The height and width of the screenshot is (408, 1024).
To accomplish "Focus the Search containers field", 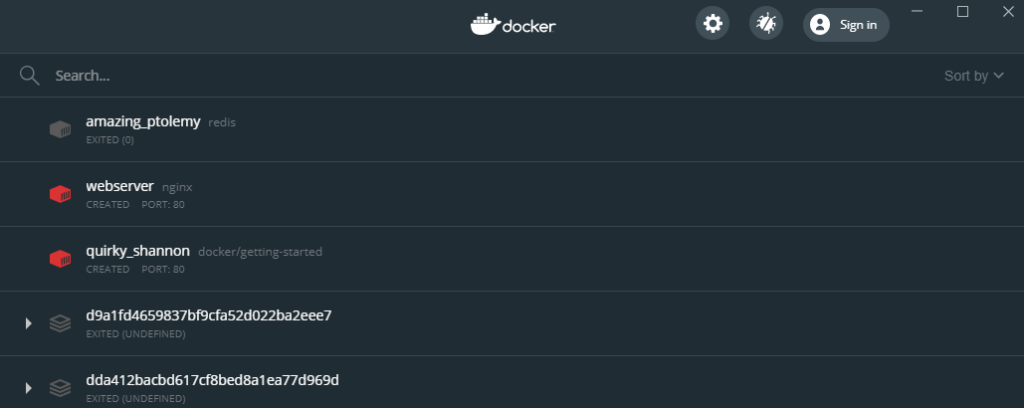I will (x=400, y=76).
